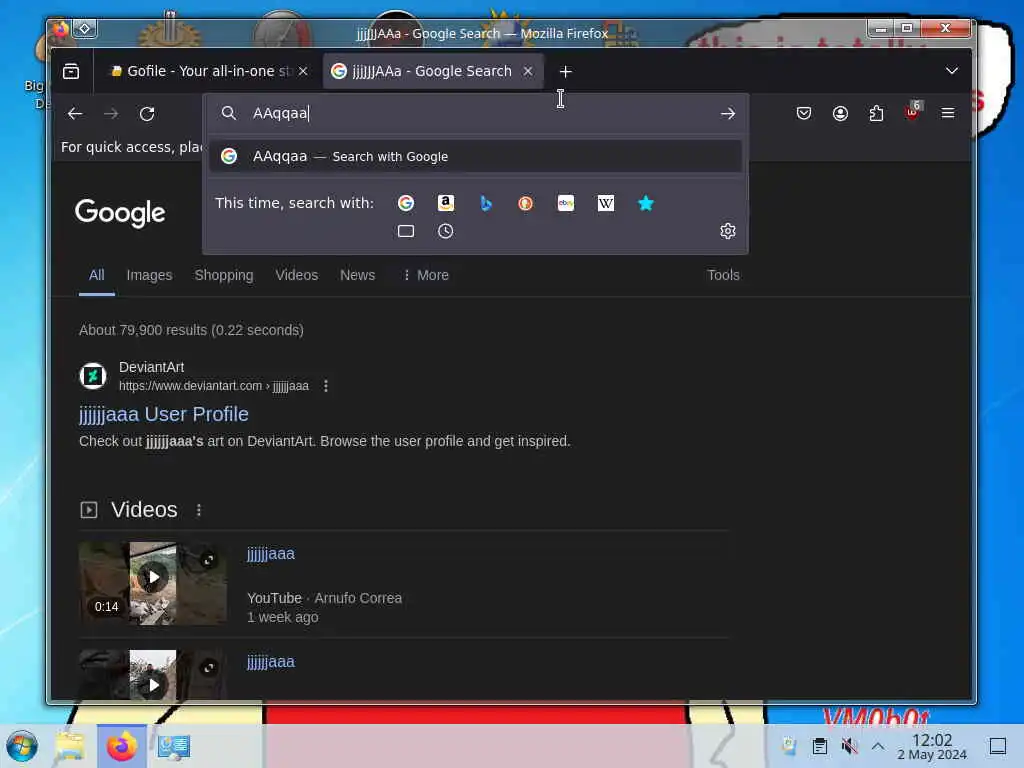Image resolution: width=1024 pixels, height=768 pixels.
Task: Click the forward navigation arrow
Action: click(x=111, y=114)
